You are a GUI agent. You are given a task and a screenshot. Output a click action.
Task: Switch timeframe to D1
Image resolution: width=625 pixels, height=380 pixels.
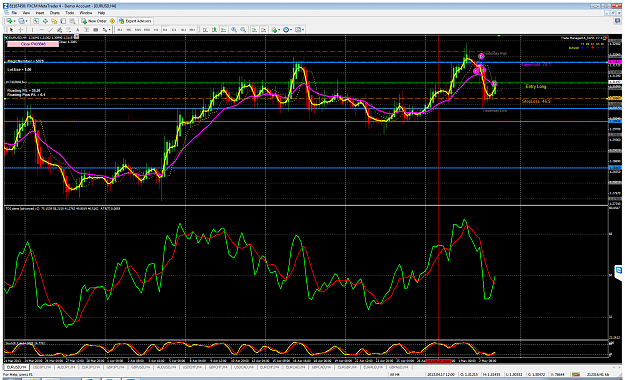[174, 30]
